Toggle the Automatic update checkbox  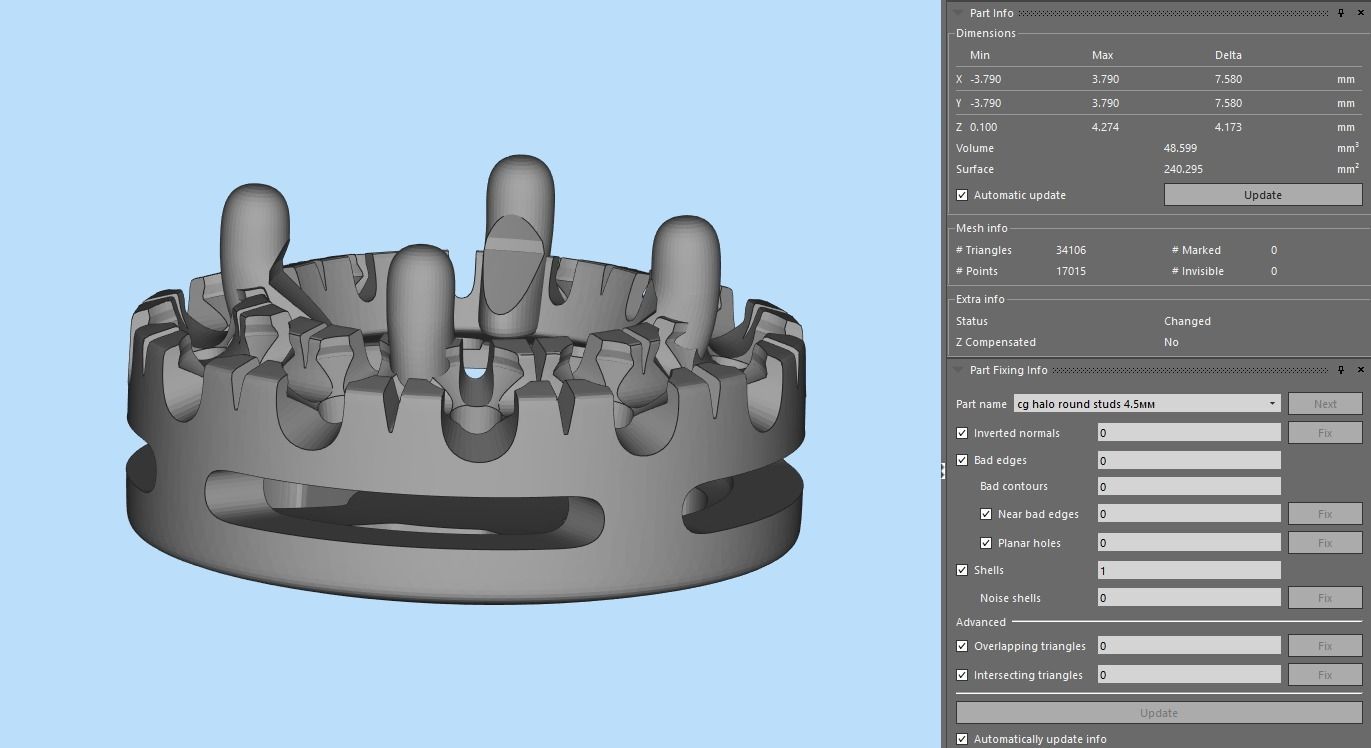pyautogui.click(x=962, y=195)
